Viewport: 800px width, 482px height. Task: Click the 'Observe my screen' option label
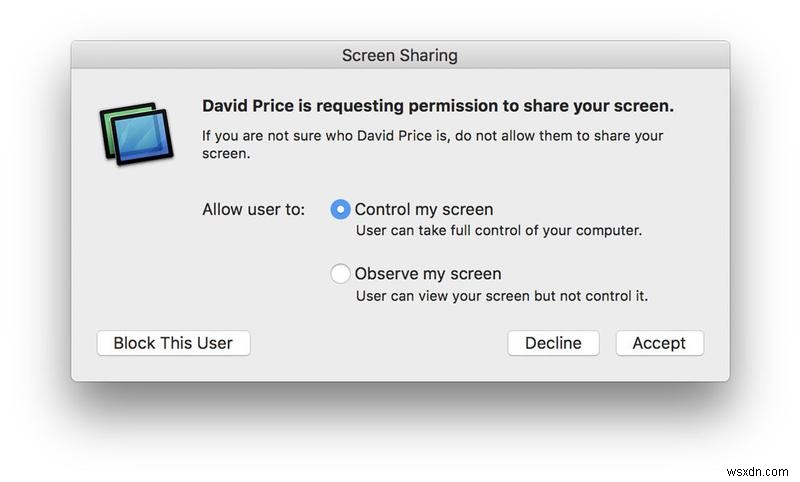(x=428, y=274)
